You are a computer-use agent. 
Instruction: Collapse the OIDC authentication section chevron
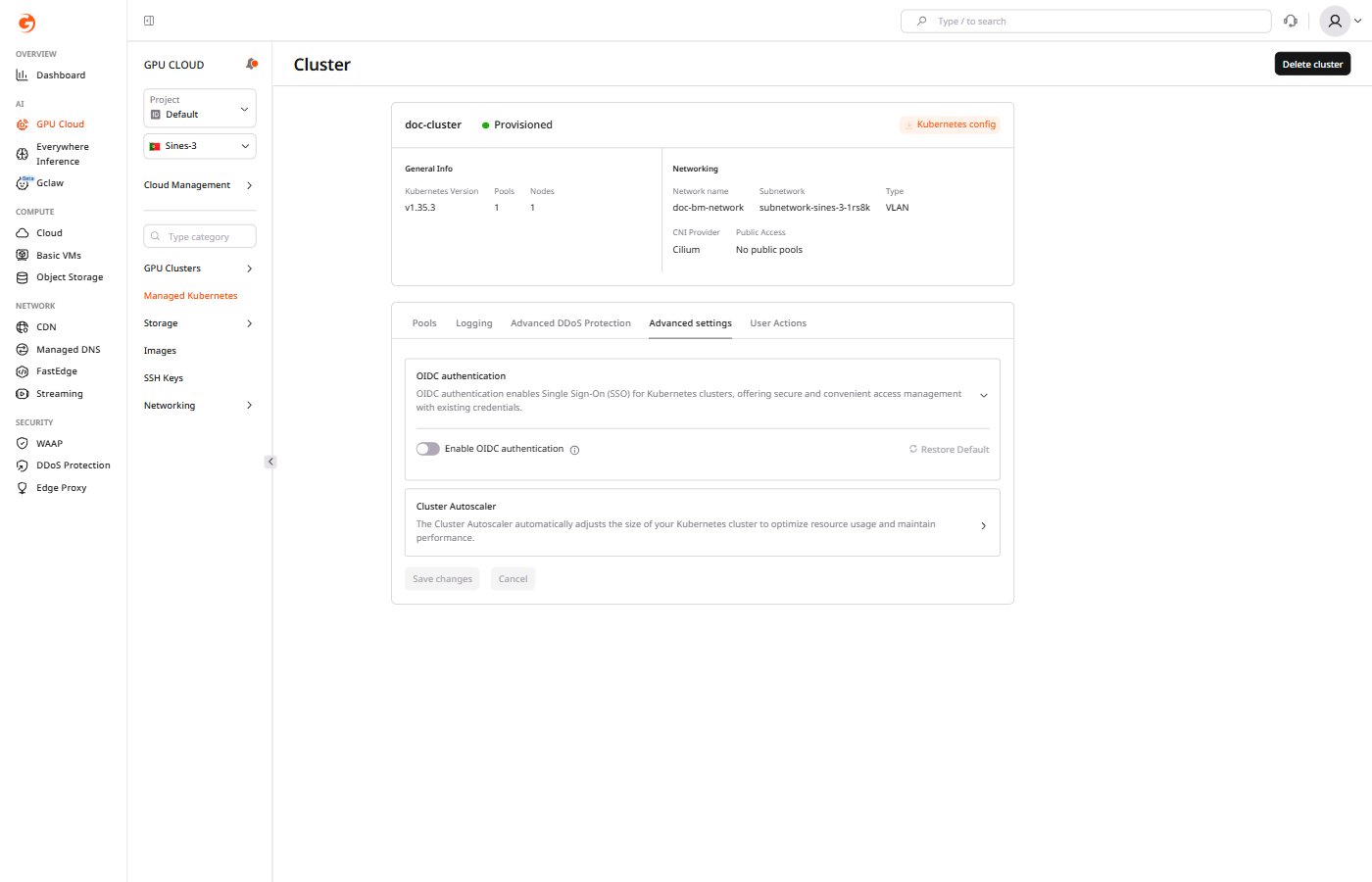[x=984, y=396]
